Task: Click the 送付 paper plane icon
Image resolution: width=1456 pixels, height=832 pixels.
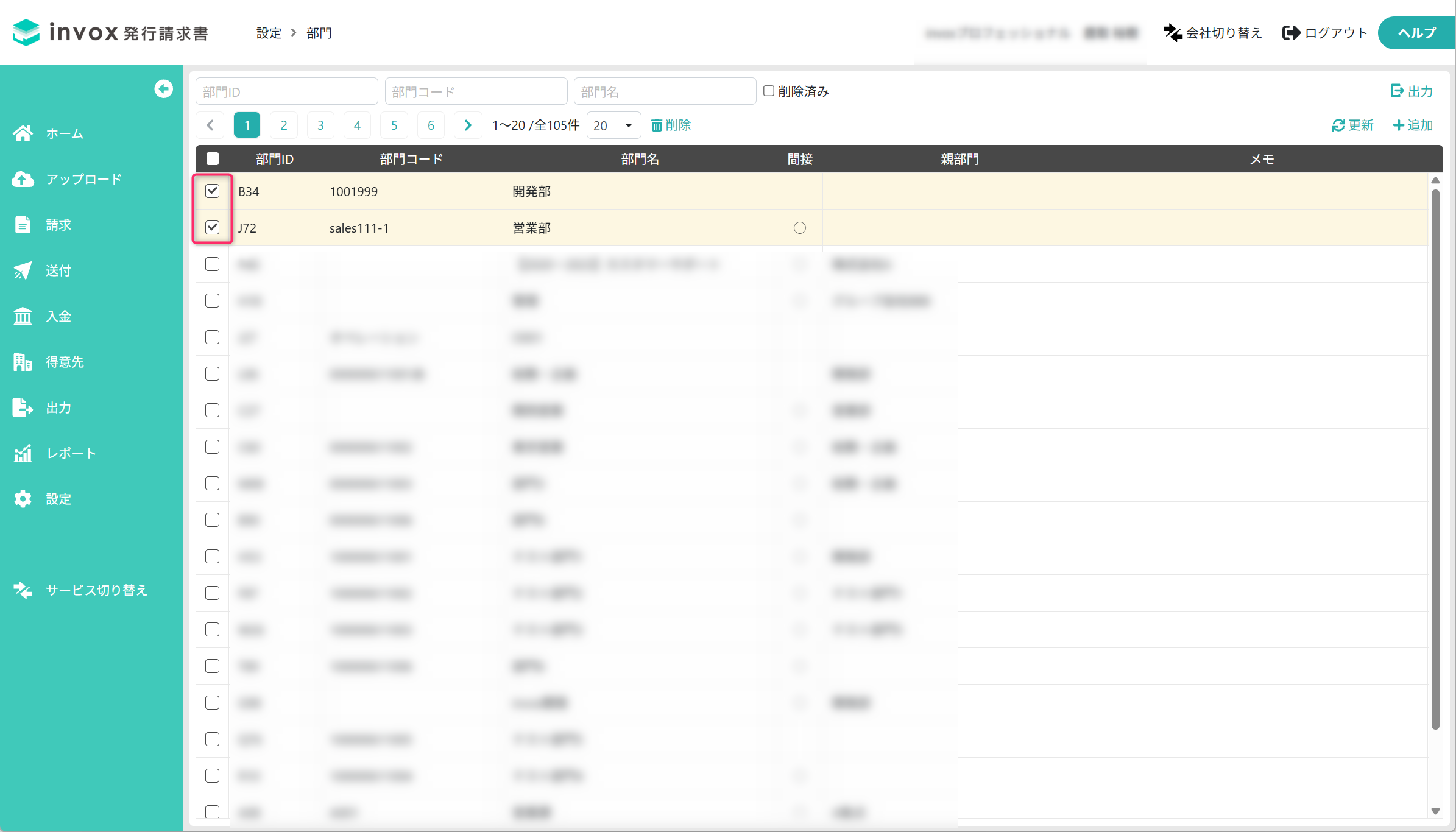Action: tap(23, 270)
